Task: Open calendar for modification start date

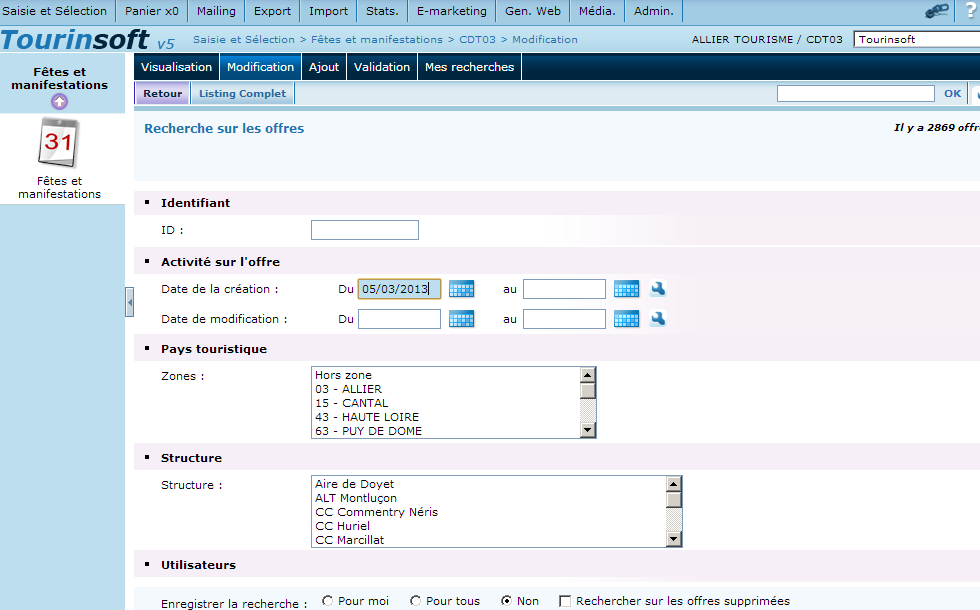Action: pyautogui.click(x=461, y=319)
